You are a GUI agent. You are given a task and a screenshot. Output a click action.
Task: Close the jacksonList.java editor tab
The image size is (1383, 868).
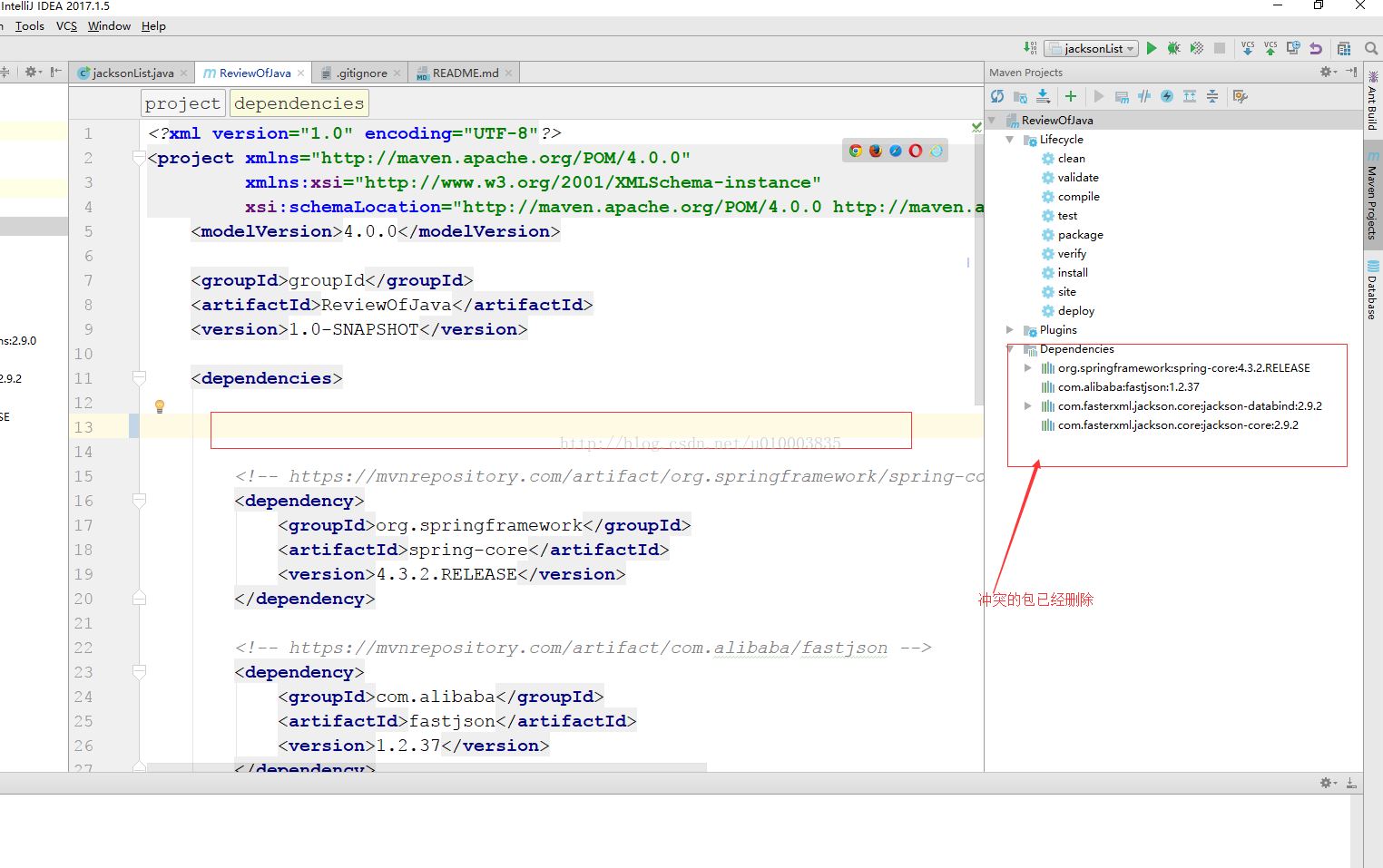[x=183, y=73]
